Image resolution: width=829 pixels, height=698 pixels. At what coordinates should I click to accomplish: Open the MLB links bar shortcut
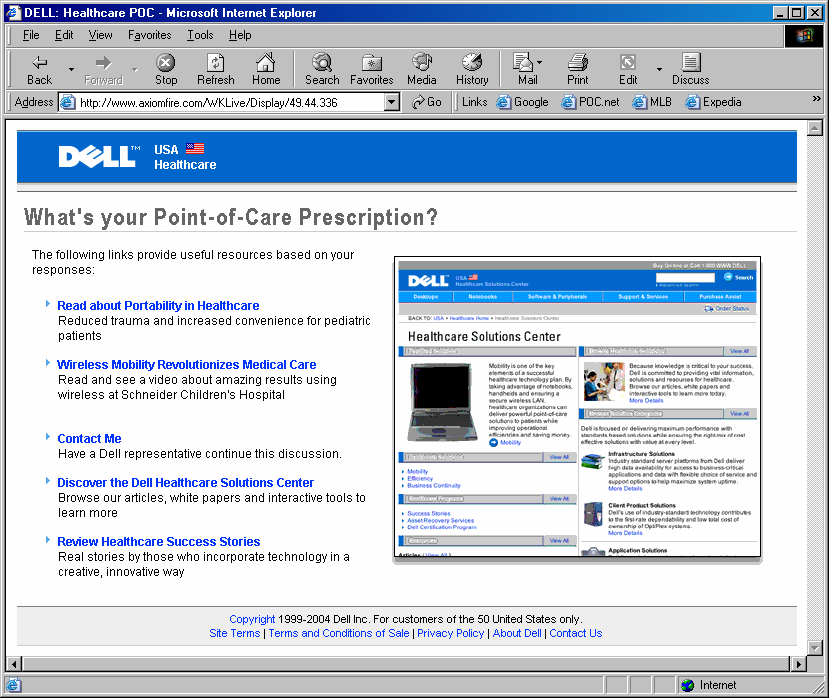(652, 102)
